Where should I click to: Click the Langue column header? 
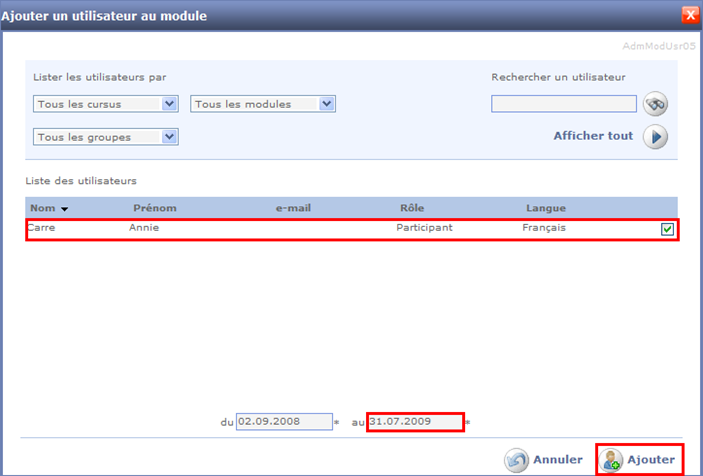546,208
